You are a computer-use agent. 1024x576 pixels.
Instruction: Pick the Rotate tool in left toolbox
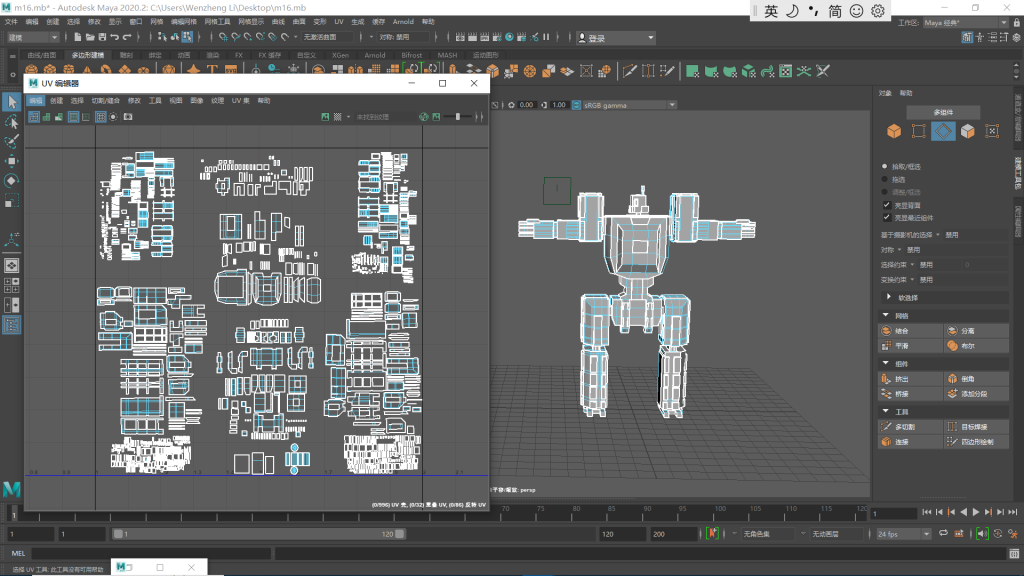[12, 180]
